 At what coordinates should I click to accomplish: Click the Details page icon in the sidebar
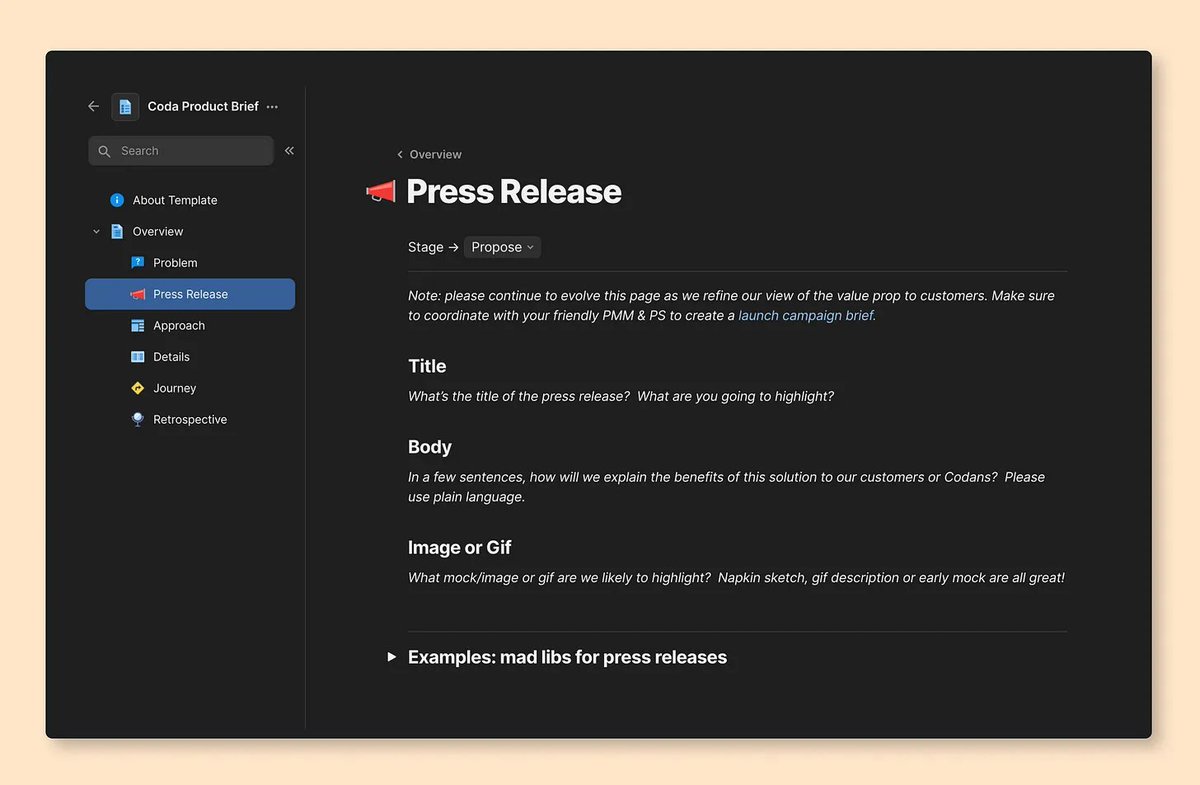pyautogui.click(x=136, y=356)
